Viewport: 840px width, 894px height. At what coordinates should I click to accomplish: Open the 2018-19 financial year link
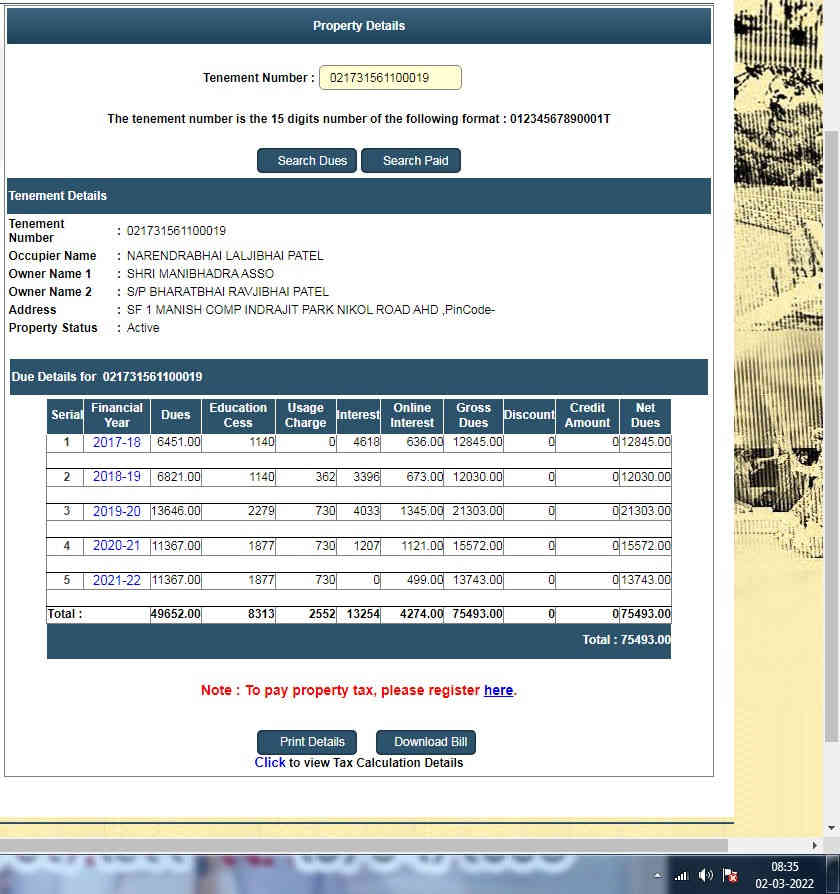tap(117, 477)
